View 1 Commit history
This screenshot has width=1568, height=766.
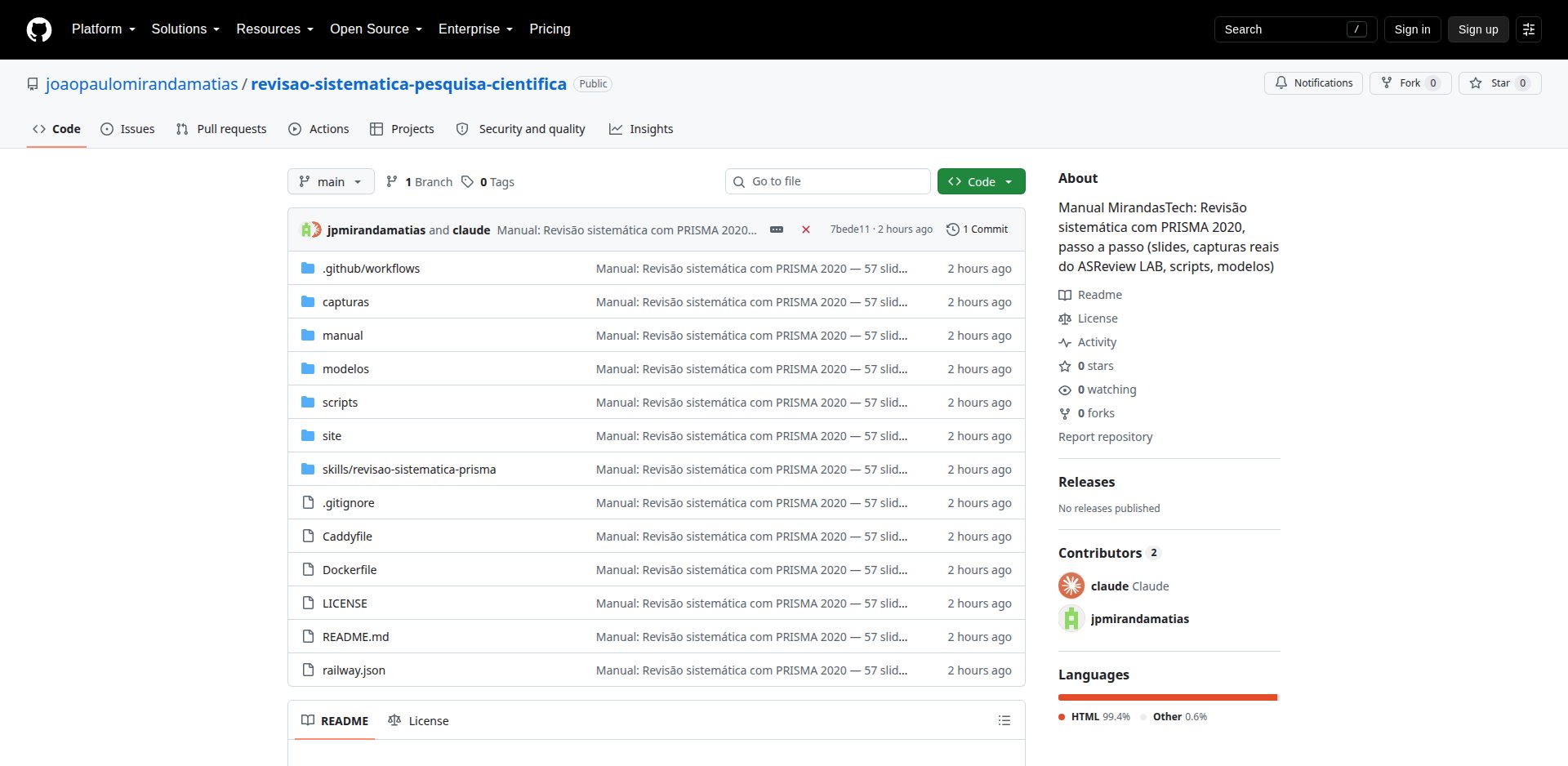tap(977, 229)
